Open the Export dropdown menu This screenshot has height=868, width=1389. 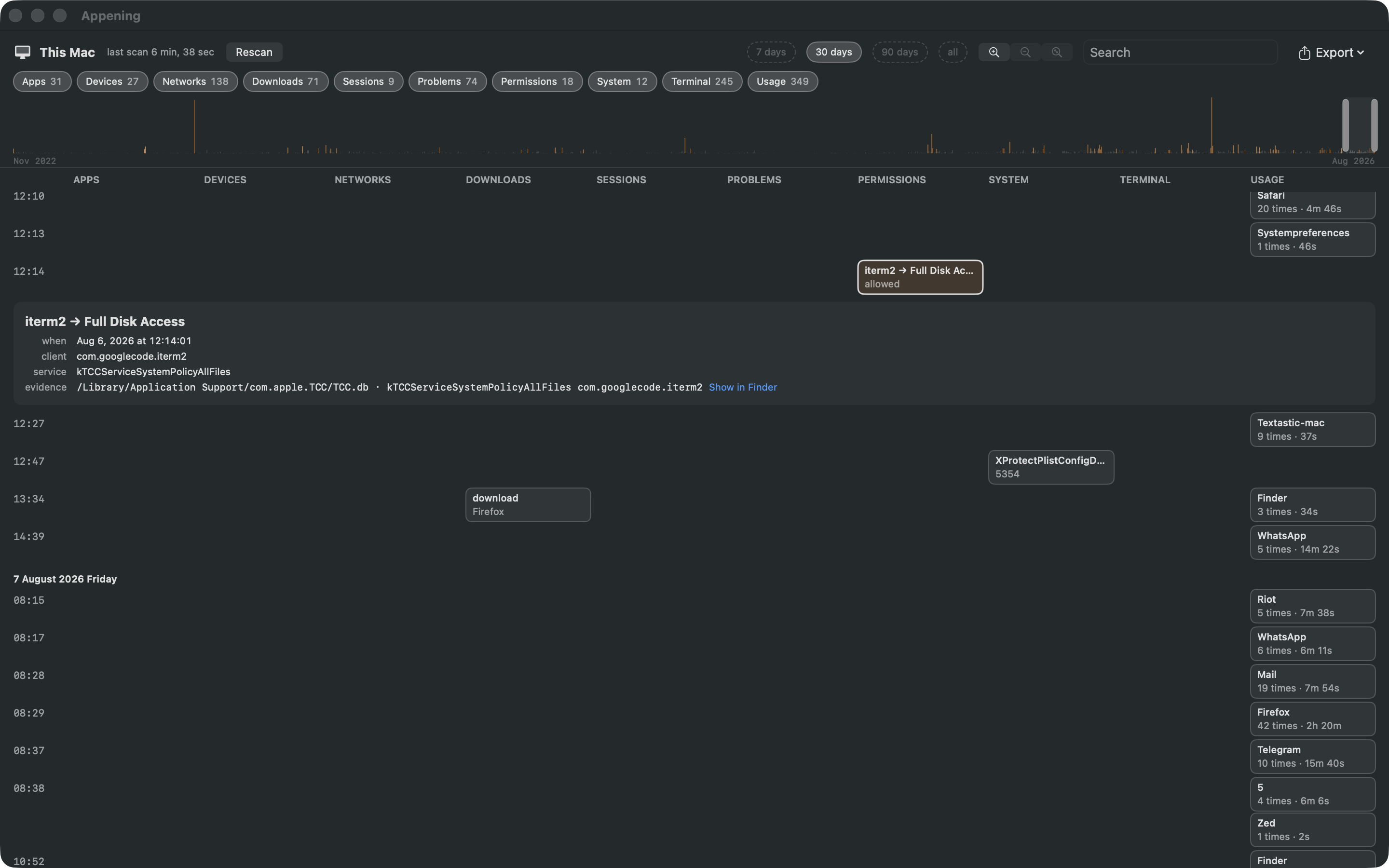tap(1331, 52)
